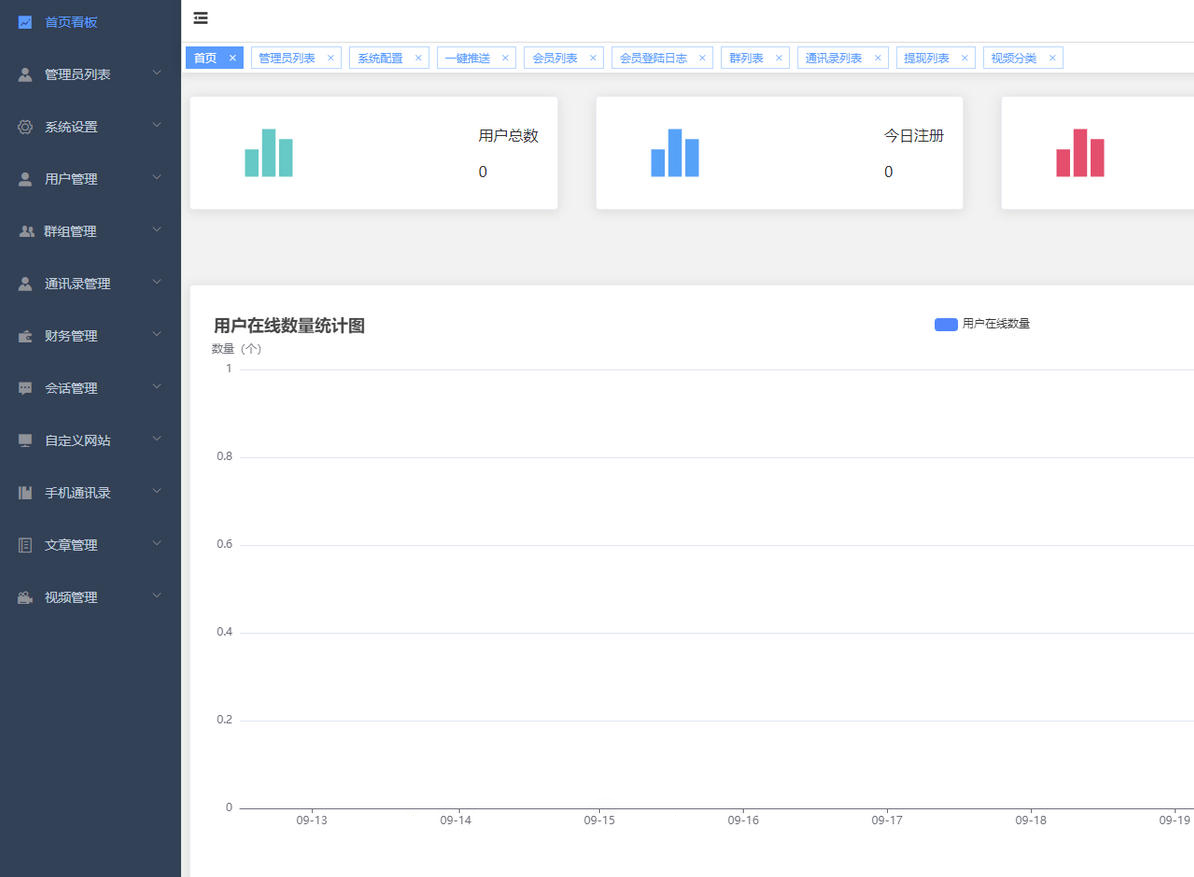Click the 视频管理 camera icon

point(25,597)
